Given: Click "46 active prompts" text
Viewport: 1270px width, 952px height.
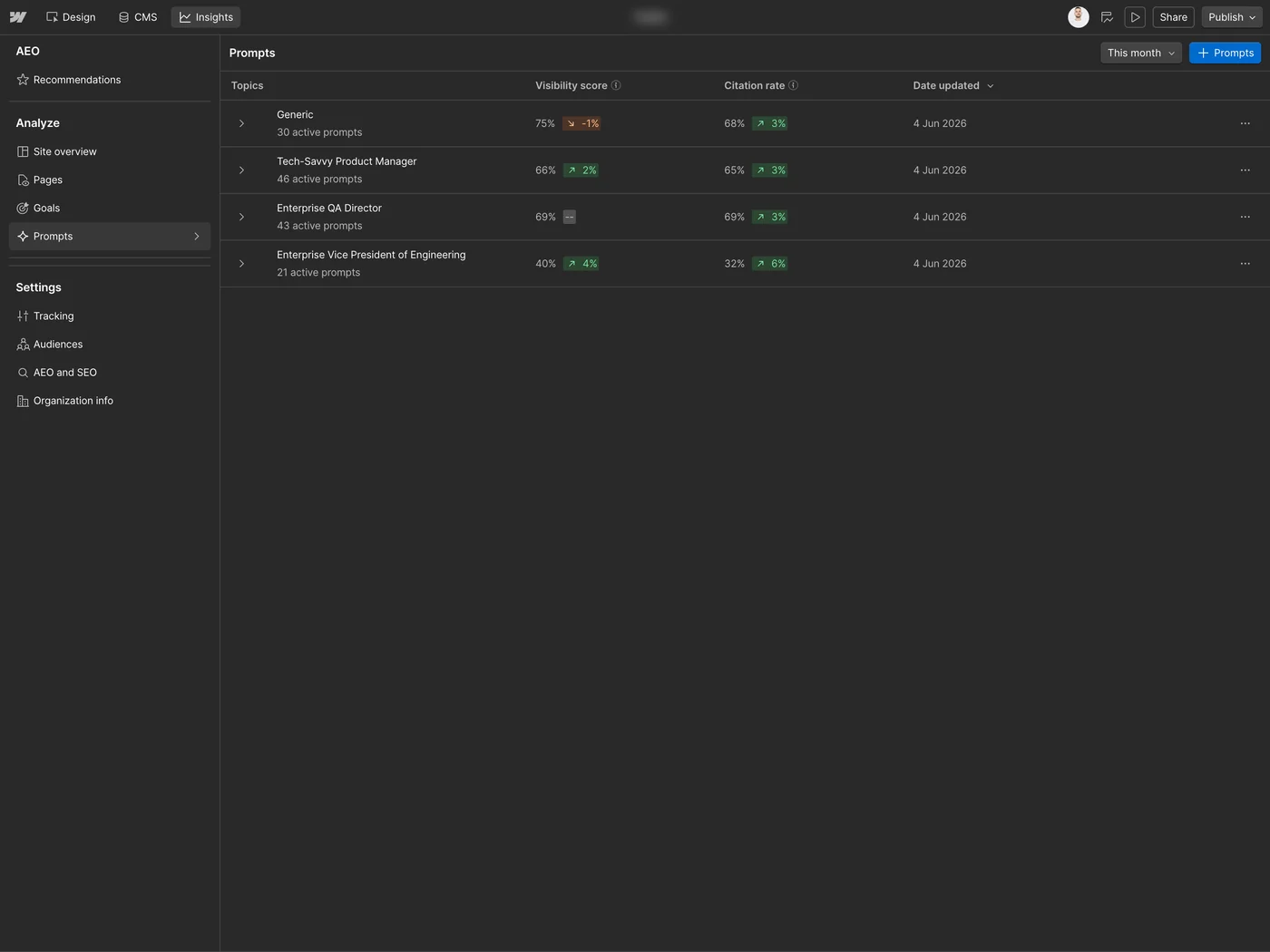Looking at the screenshot, I should coord(319,180).
